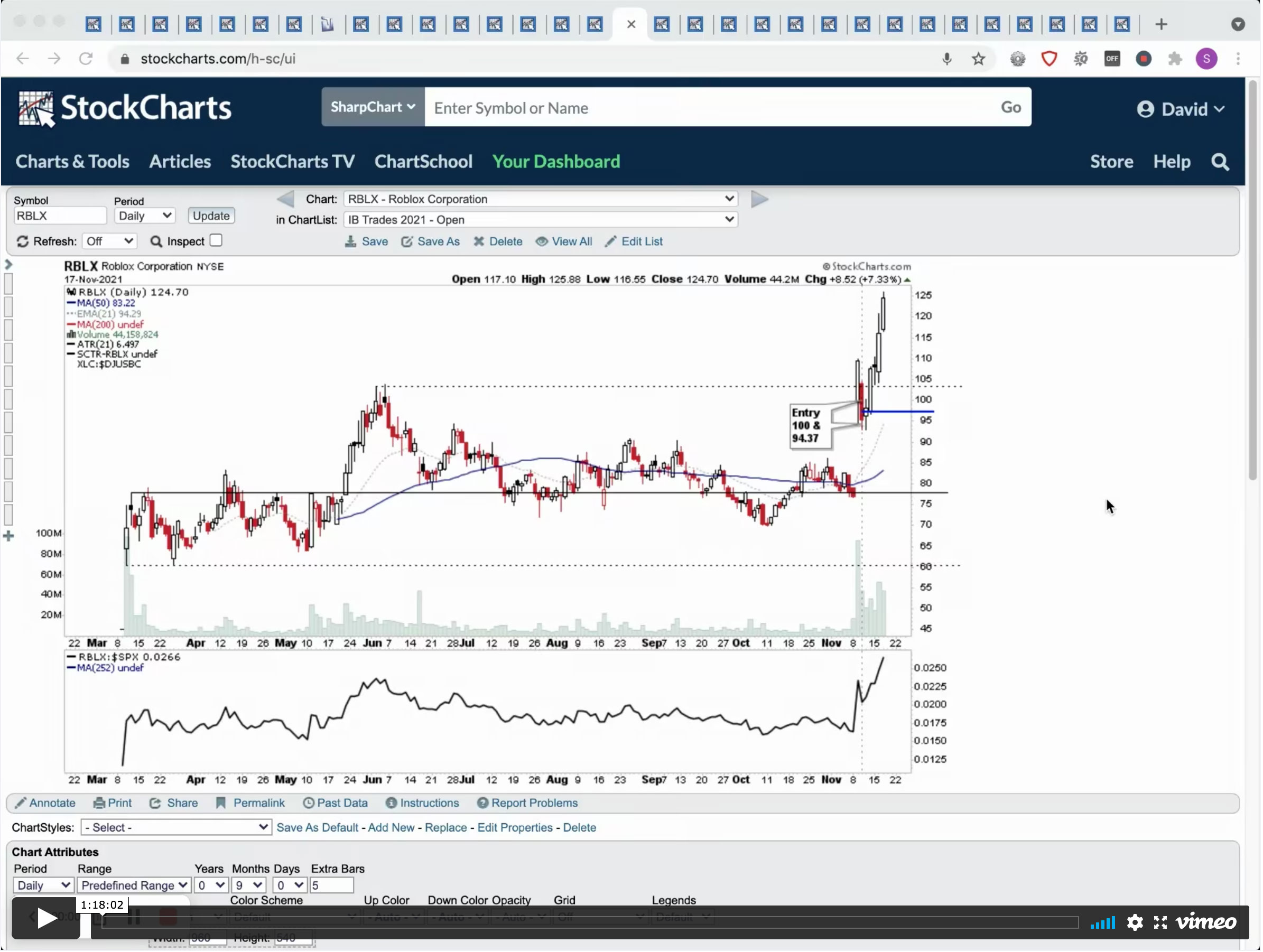Click the Update button
Screen dimensions: 1263x952
[x=211, y=216]
